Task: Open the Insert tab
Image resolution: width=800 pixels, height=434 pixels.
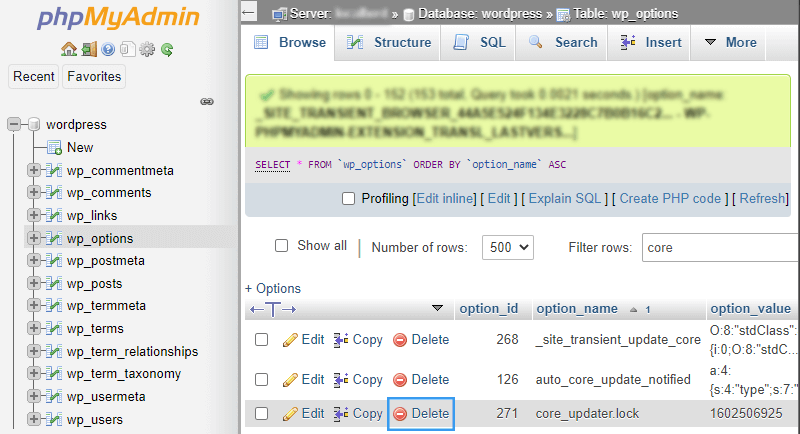Action: (x=650, y=42)
